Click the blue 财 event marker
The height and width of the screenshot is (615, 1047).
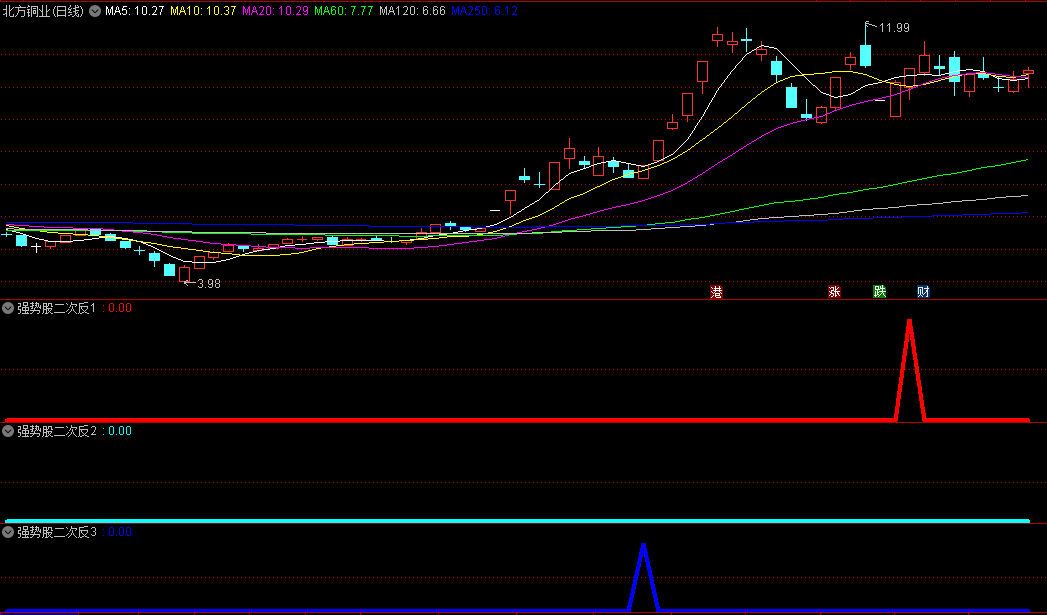point(923,292)
